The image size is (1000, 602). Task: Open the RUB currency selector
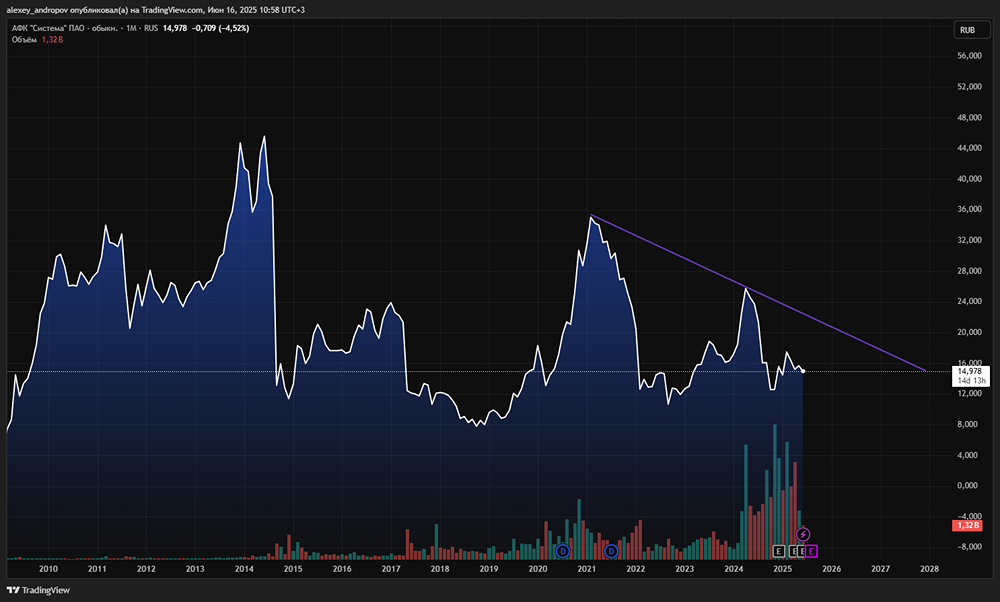(967, 30)
